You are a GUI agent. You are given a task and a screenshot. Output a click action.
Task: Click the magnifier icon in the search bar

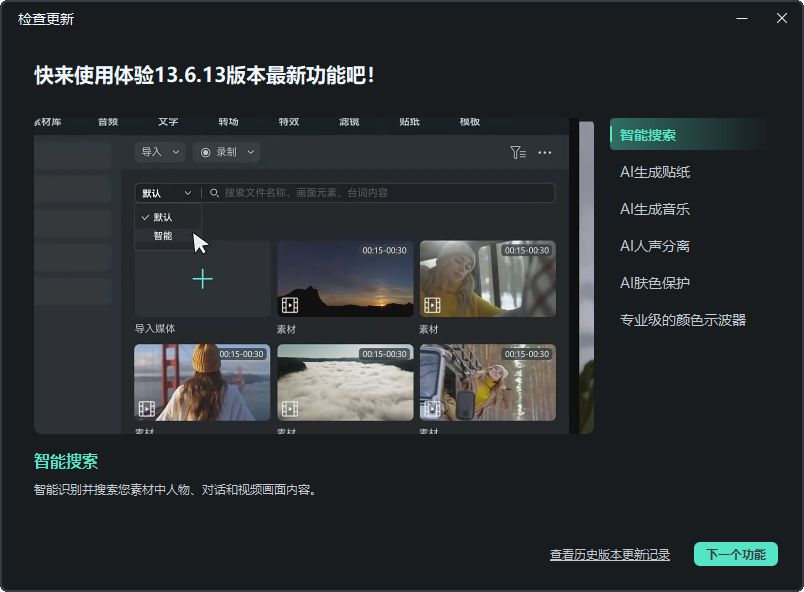213,193
